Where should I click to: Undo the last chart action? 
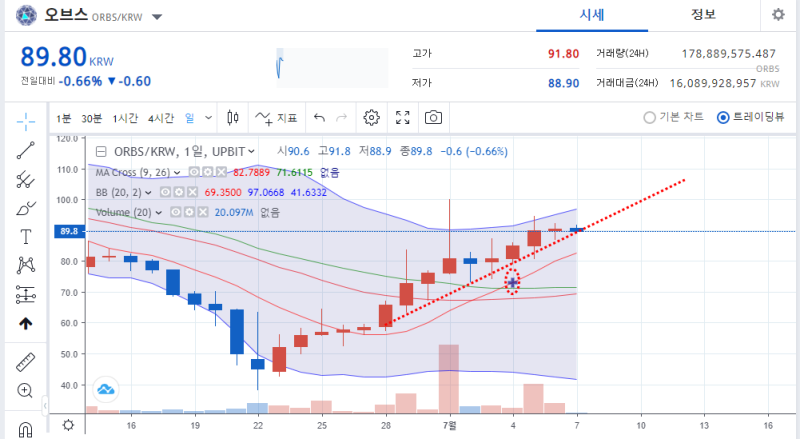pyautogui.click(x=319, y=118)
